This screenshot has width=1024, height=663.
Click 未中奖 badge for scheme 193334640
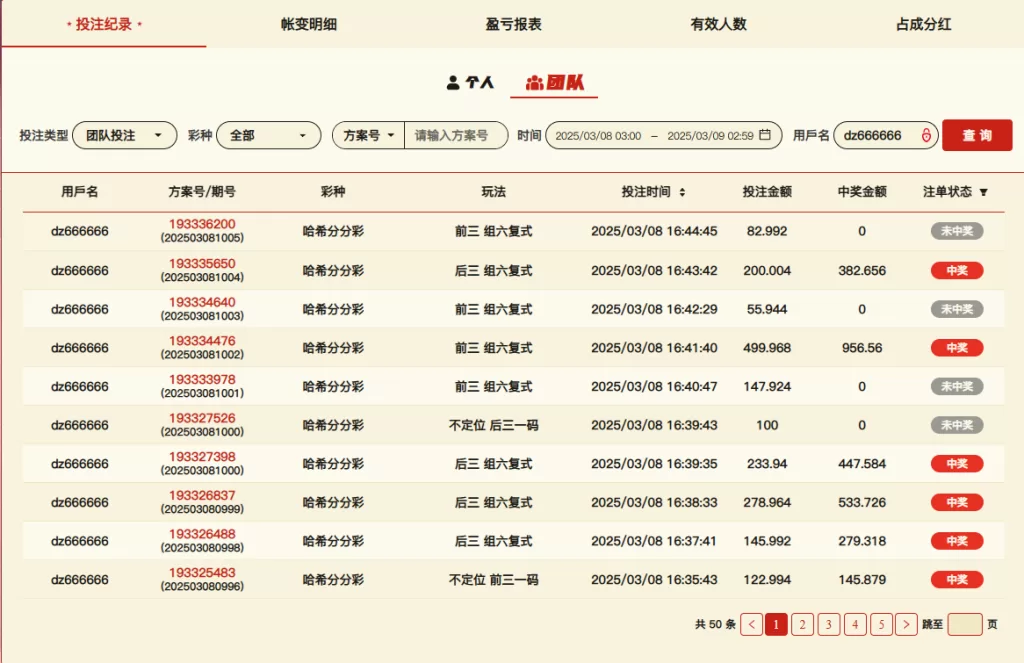[x=957, y=309]
